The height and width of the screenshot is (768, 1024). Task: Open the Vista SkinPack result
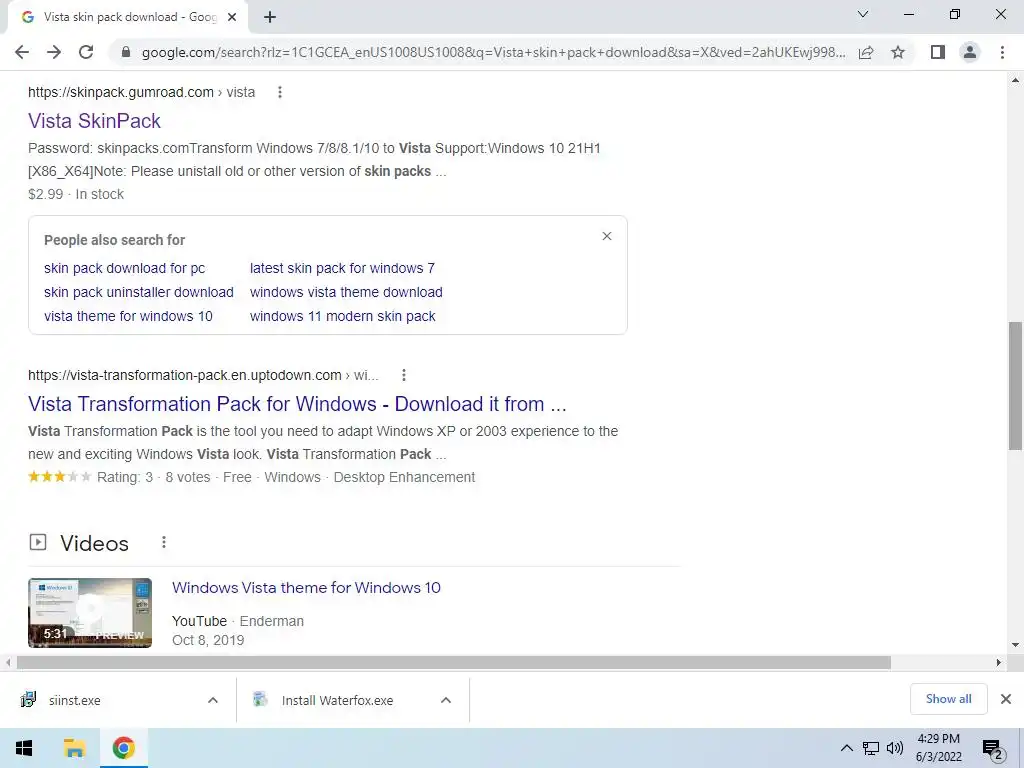point(94,121)
